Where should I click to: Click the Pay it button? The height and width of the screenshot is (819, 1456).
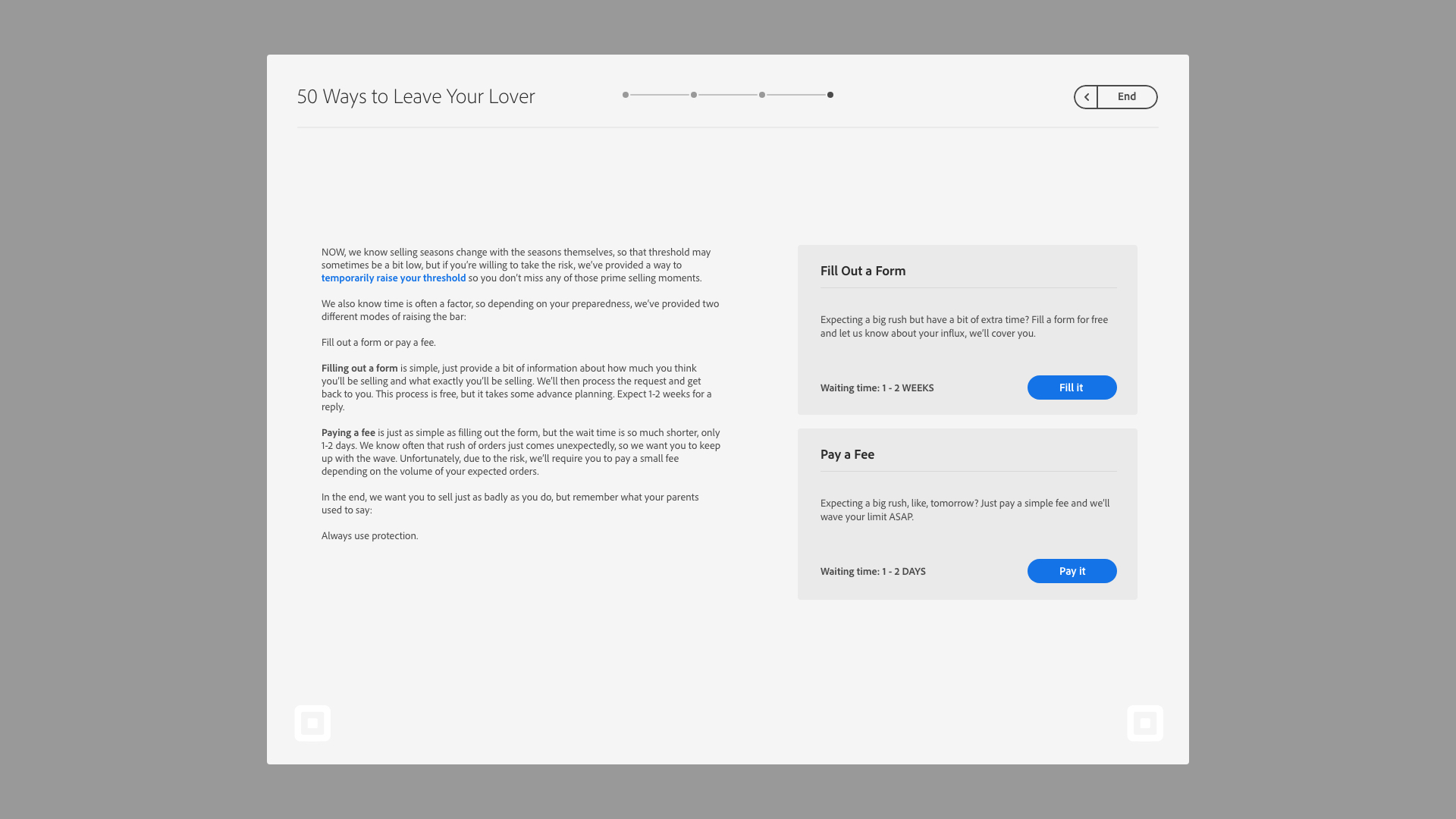[1072, 571]
